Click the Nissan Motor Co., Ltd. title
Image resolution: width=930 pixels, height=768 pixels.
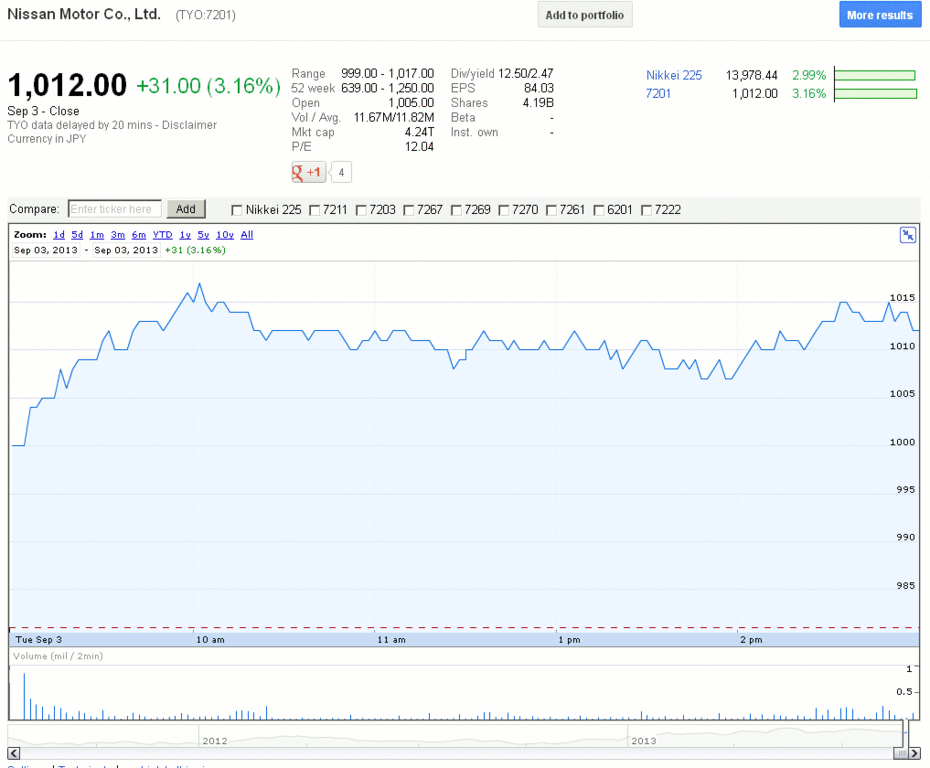(84, 14)
